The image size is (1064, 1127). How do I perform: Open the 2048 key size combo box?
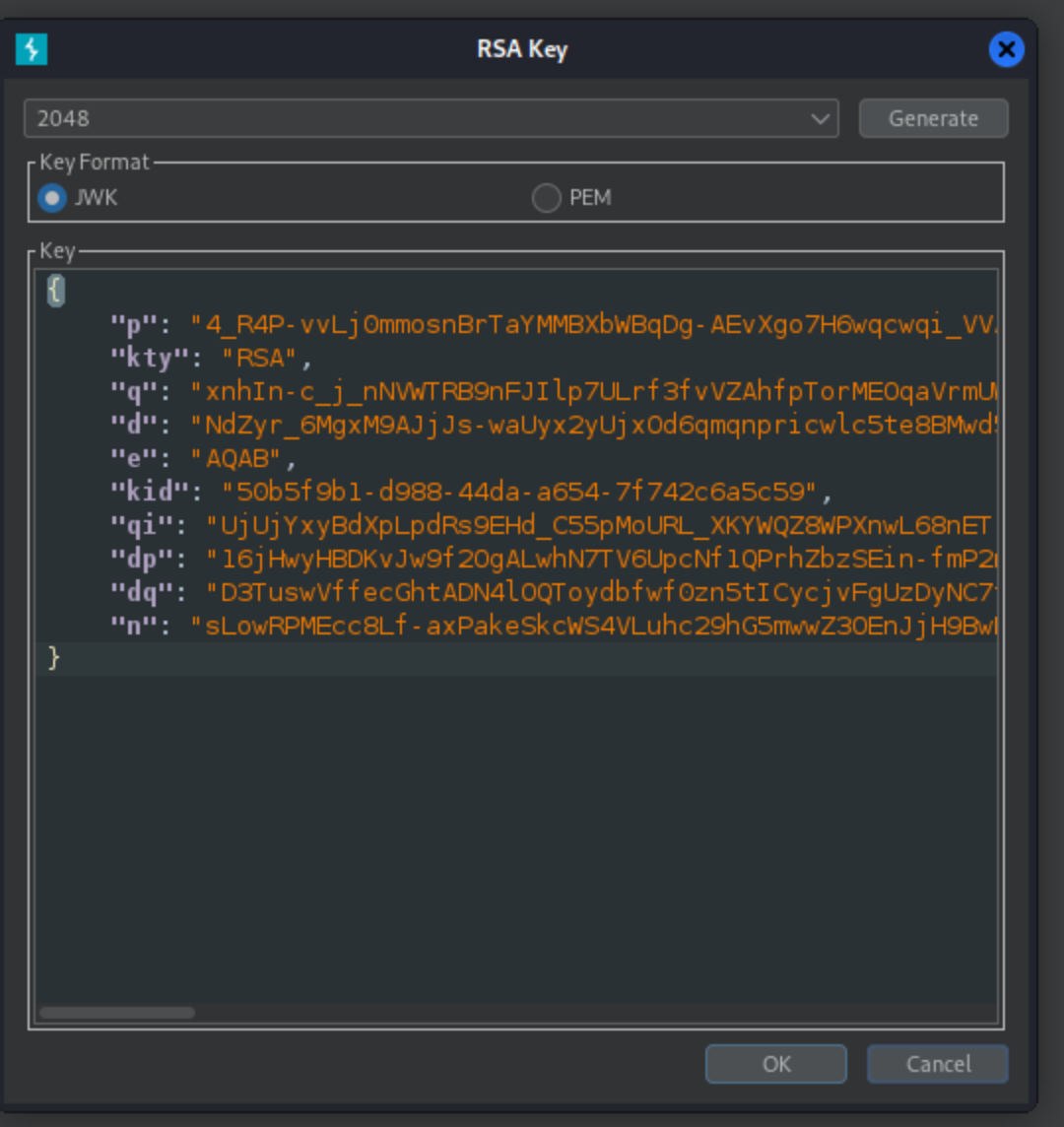point(414,118)
